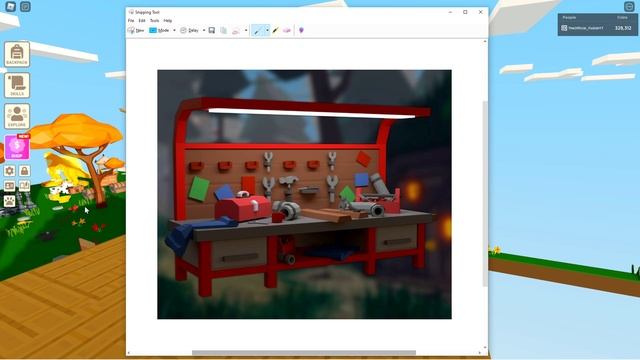Copy the snip with the copy icon
640x360 pixels.
(x=224, y=30)
